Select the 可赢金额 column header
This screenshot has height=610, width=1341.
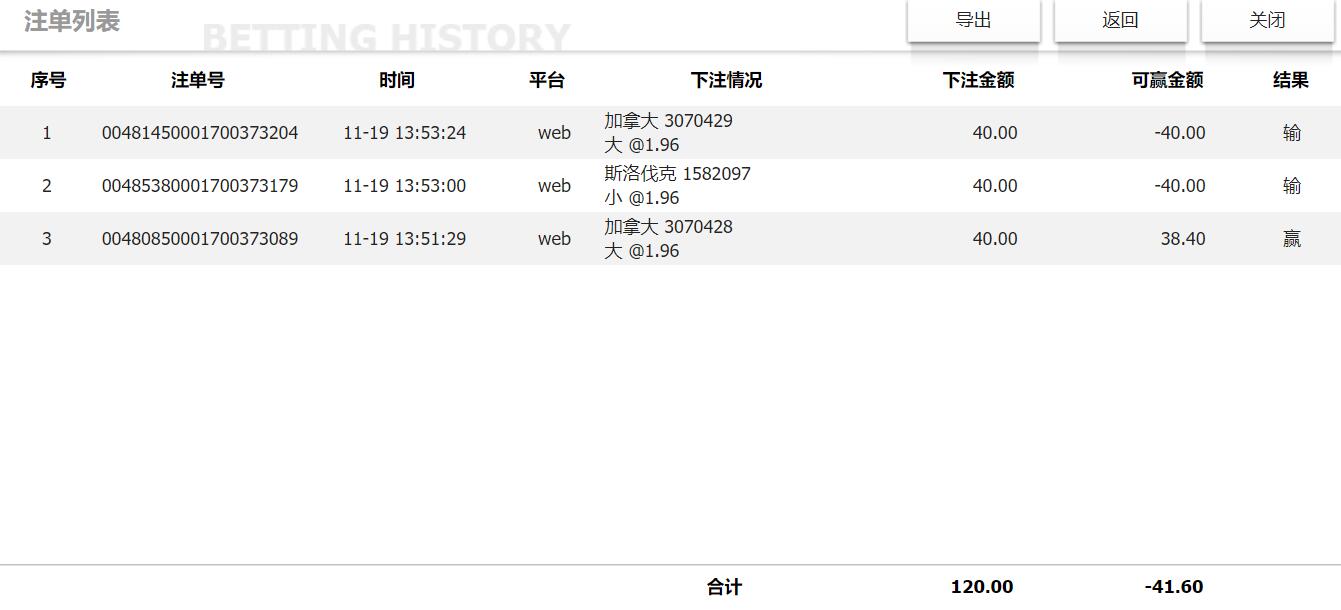[1167, 80]
